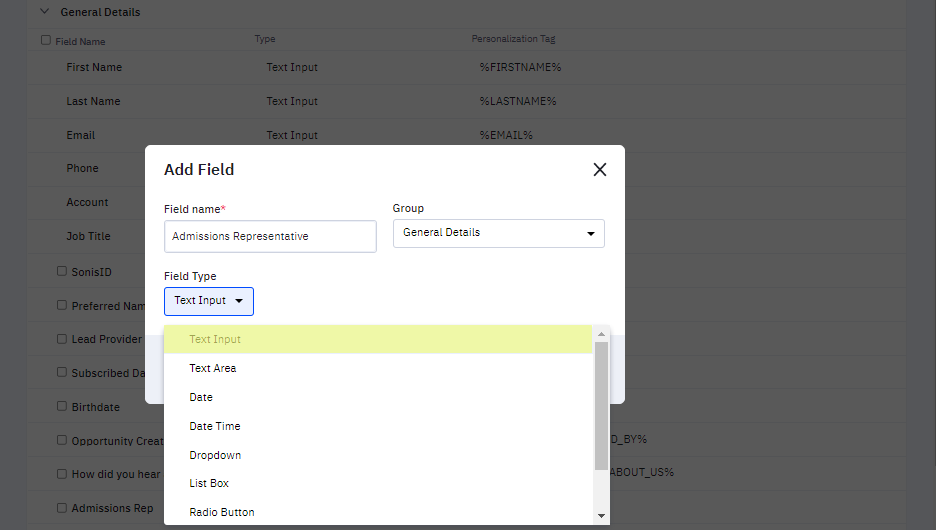Tick the Birthdate field checkbox
The width and height of the screenshot is (936, 530).
coord(62,407)
